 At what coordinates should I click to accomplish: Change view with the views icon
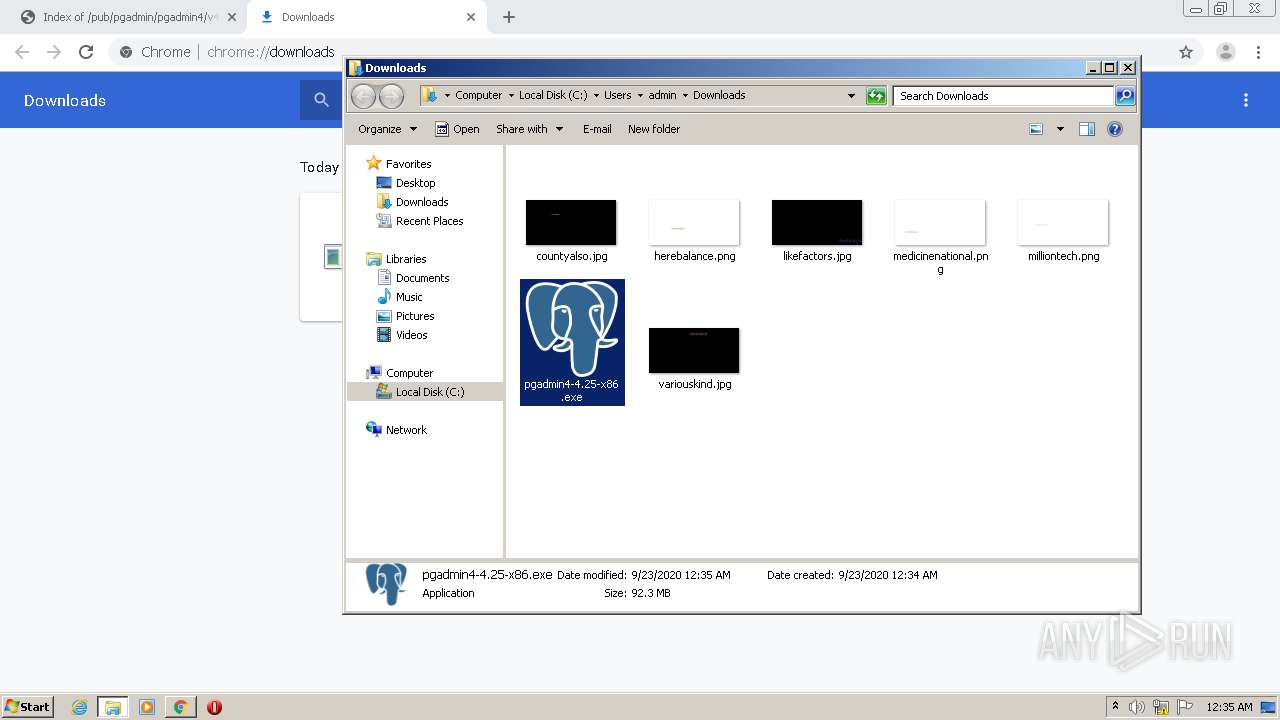[1036, 129]
